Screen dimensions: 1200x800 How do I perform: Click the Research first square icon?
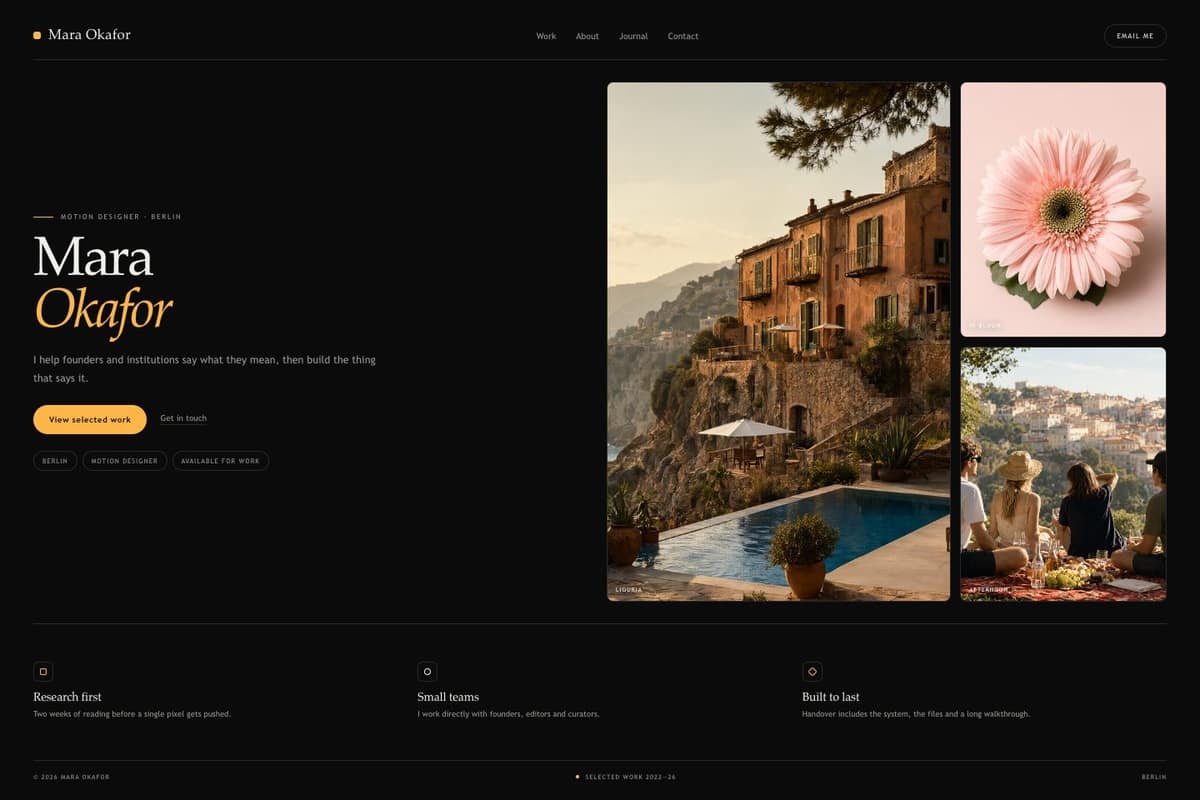[x=43, y=672]
